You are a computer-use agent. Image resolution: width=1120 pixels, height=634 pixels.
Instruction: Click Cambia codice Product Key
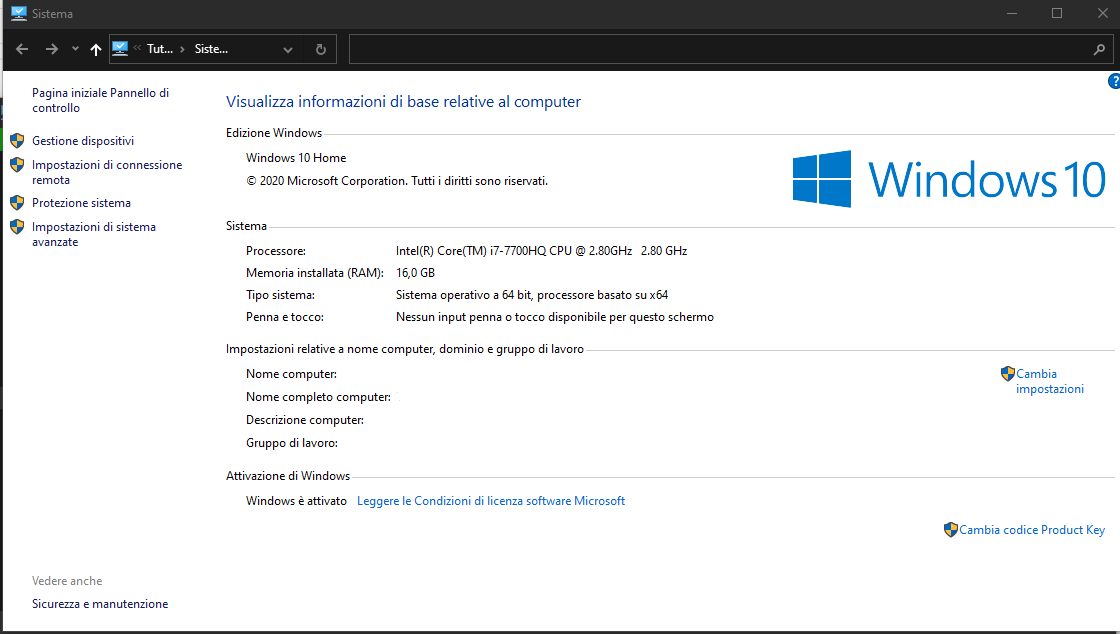click(x=1031, y=530)
